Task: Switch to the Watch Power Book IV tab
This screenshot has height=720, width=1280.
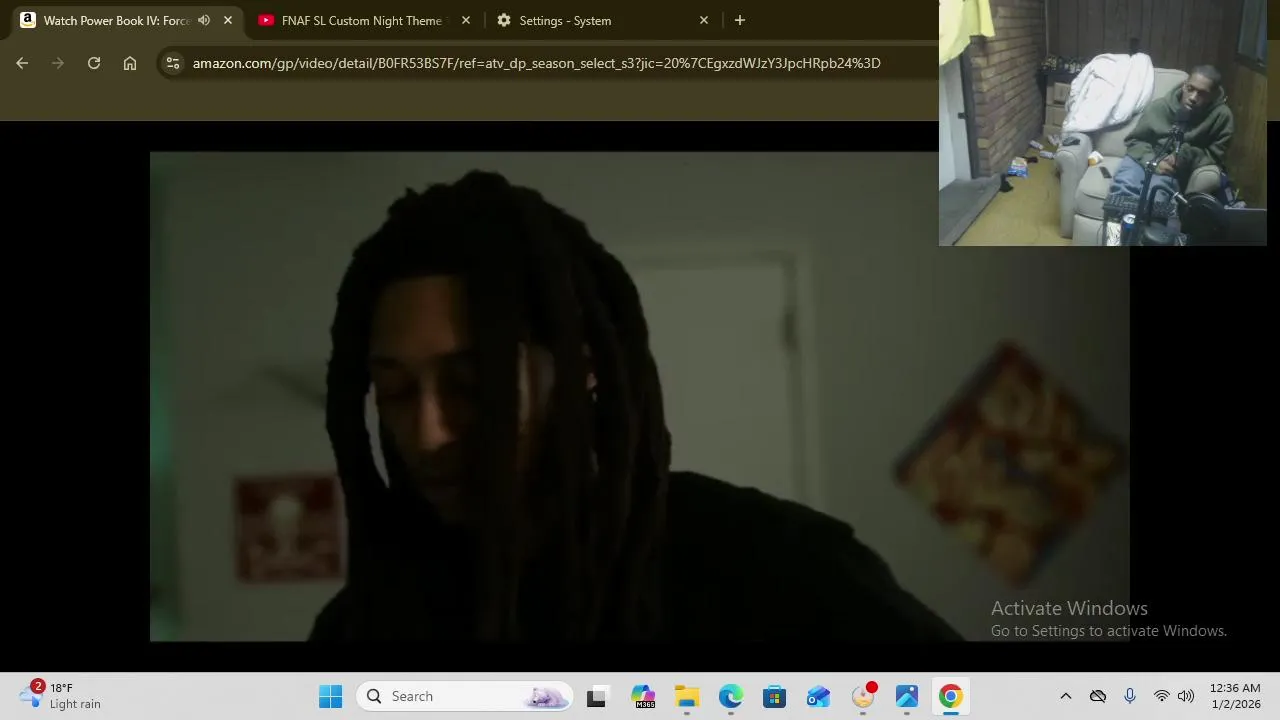Action: point(115,20)
